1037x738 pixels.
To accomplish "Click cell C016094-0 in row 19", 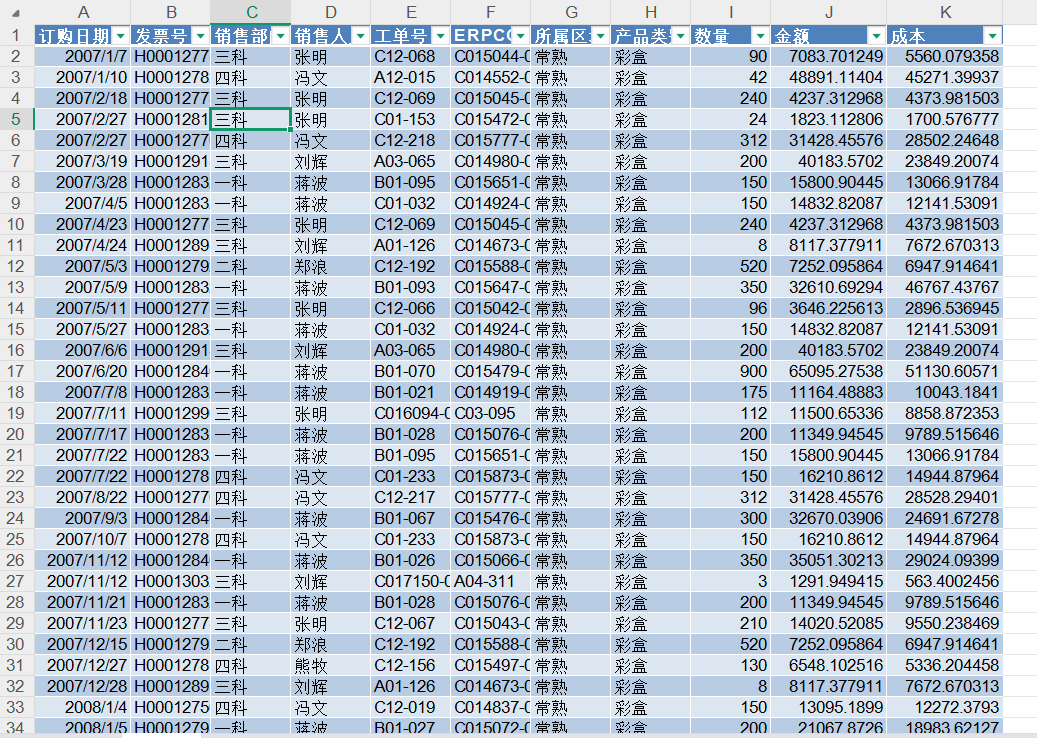I will tap(411, 413).
